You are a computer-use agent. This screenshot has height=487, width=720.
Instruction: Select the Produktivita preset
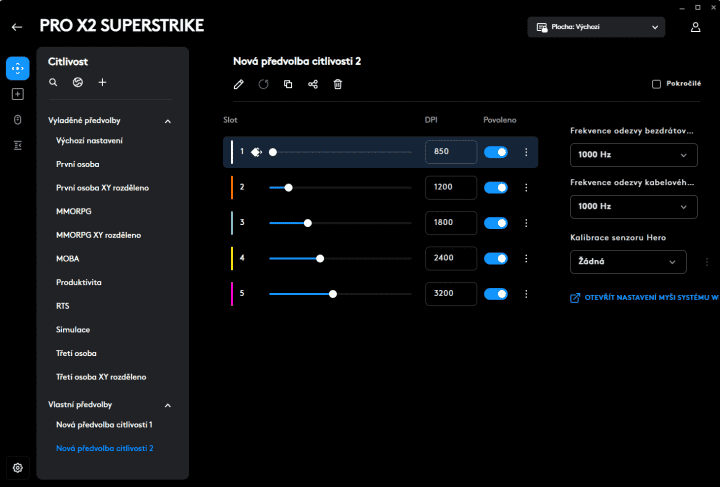pos(79,282)
